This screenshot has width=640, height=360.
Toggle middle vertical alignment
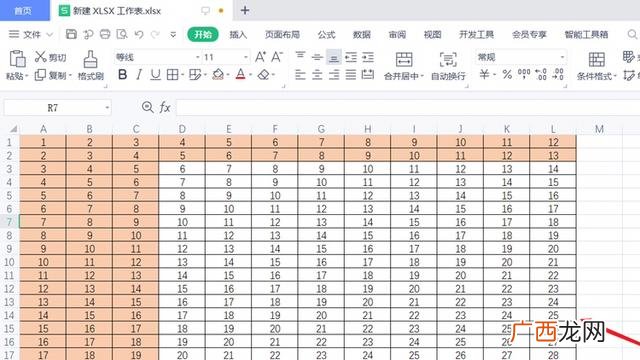(x=317, y=57)
